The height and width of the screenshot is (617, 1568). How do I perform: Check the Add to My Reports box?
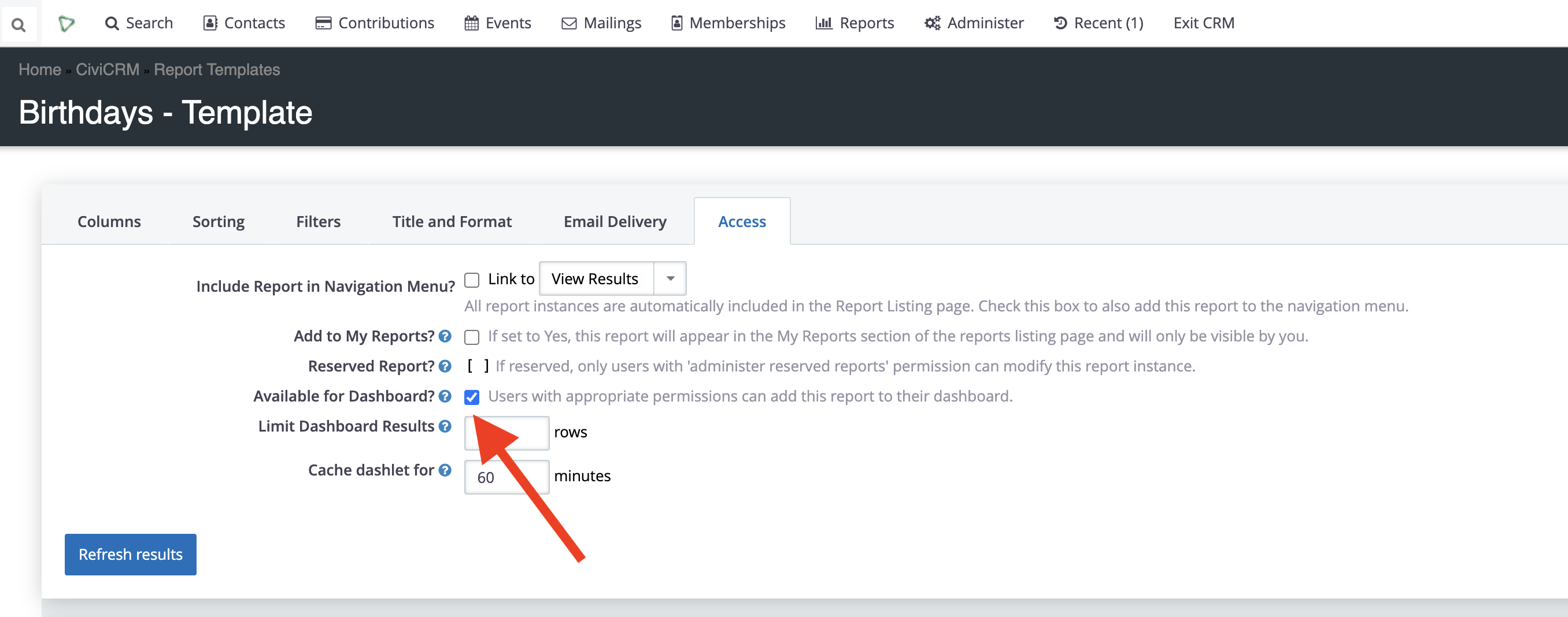tap(472, 336)
